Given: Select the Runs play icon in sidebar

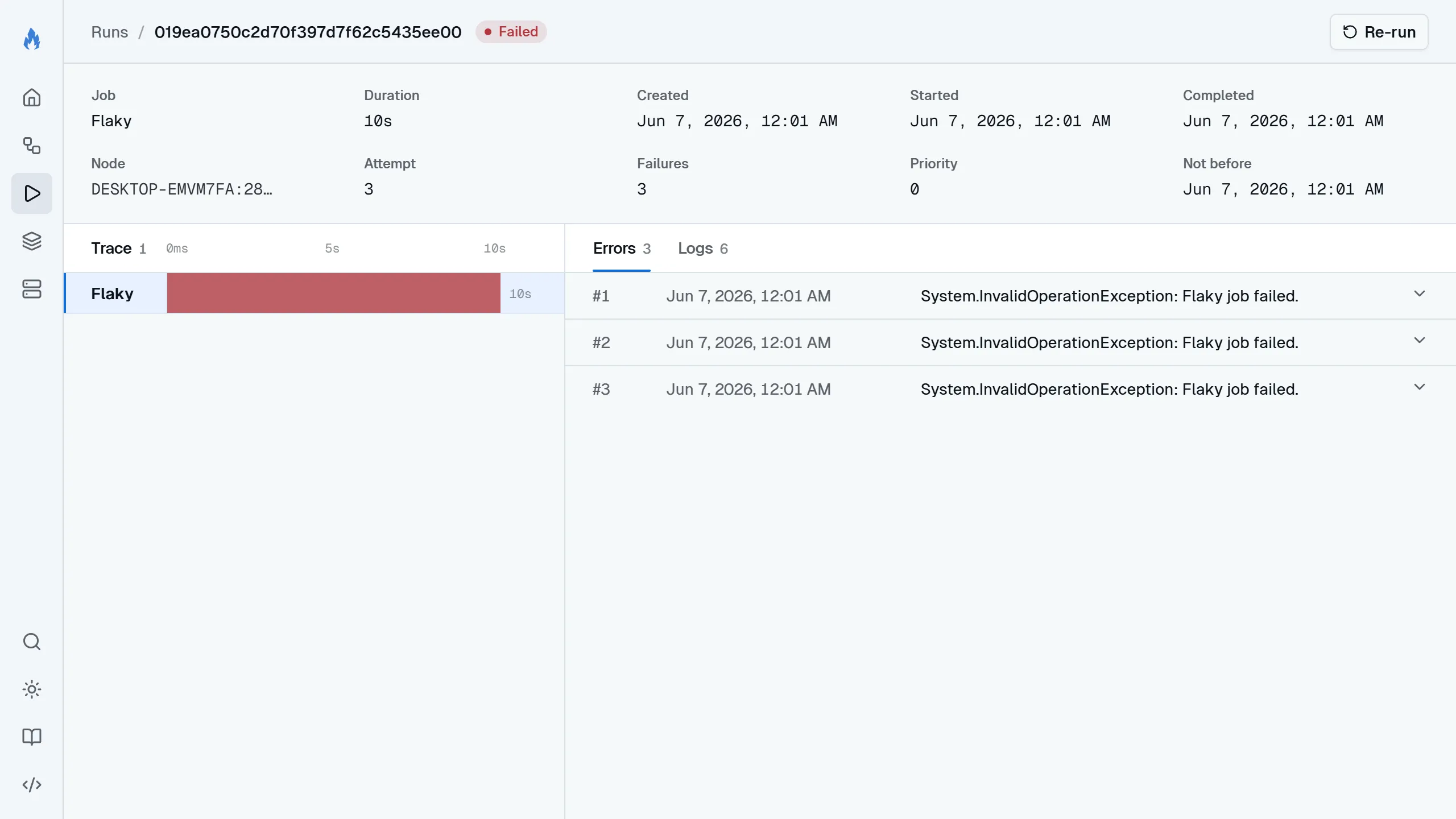Looking at the screenshot, I should [x=32, y=193].
